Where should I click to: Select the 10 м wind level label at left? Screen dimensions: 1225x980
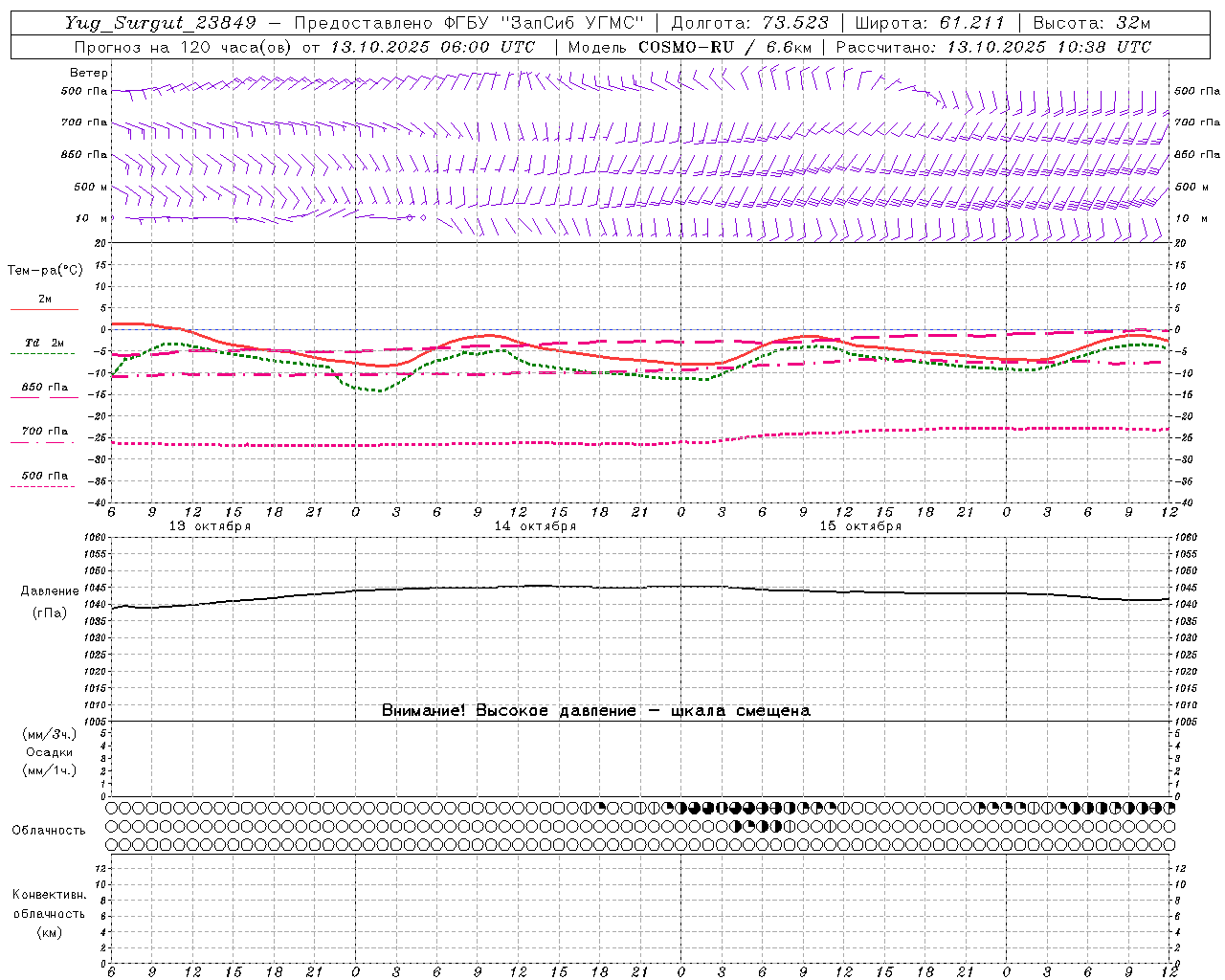point(91,218)
